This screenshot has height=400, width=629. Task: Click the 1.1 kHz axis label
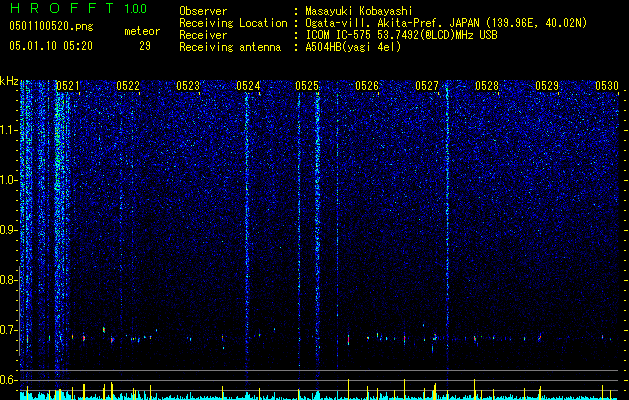click(x=8, y=130)
